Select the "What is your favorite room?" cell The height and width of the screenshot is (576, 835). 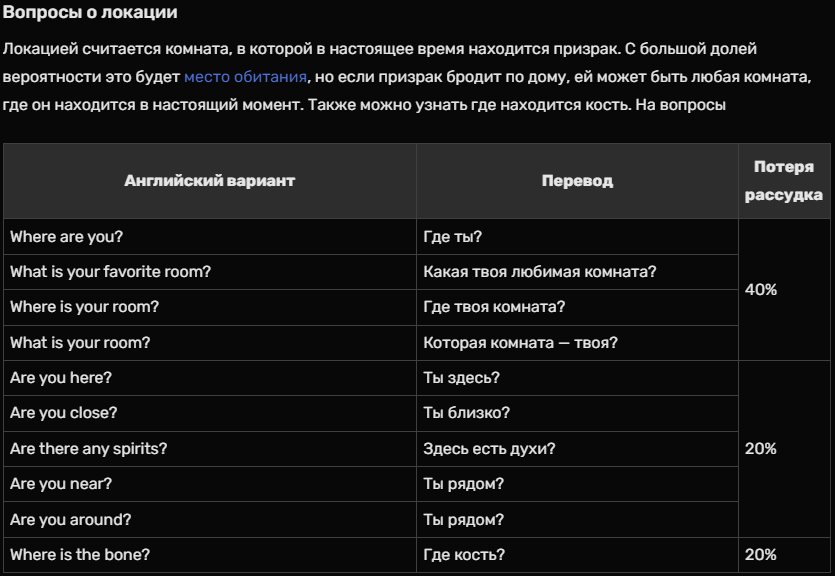coord(110,272)
